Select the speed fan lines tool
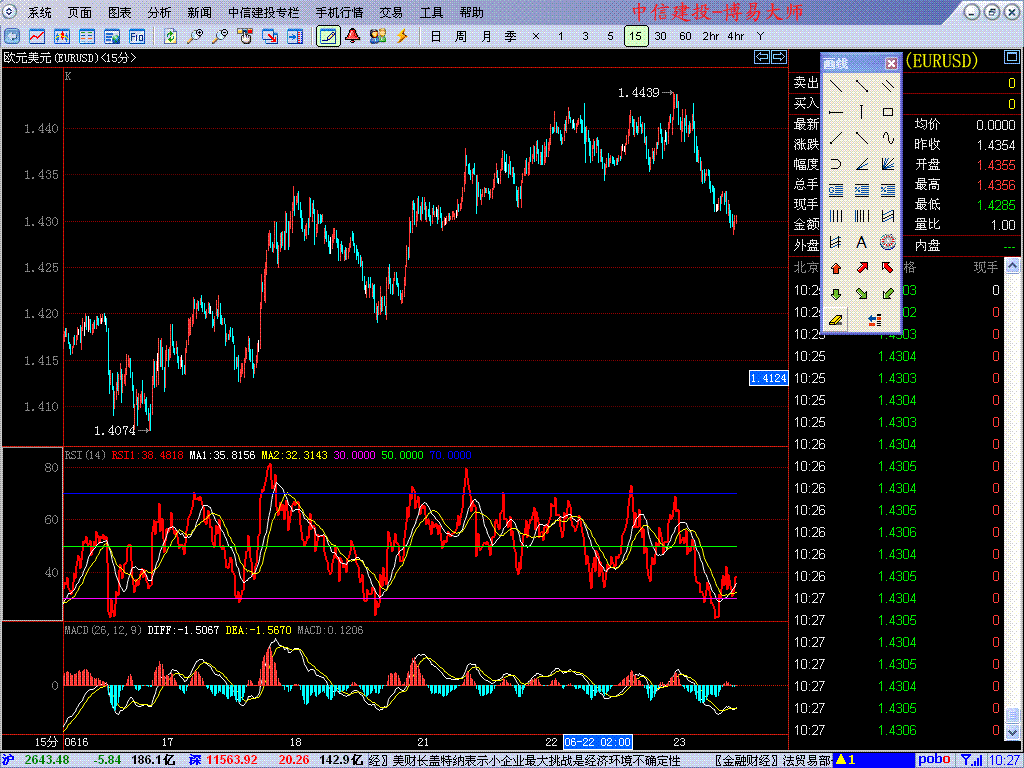The width and height of the screenshot is (1024, 768). [x=888, y=164]
